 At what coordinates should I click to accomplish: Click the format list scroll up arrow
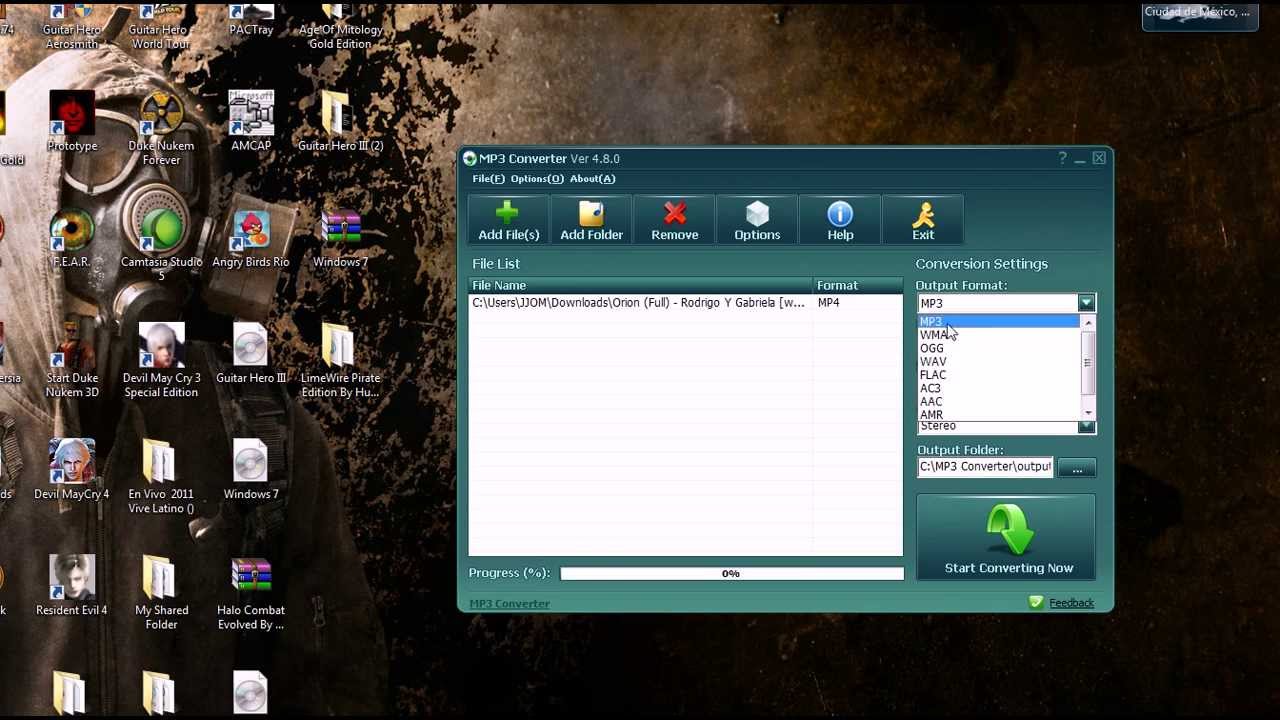(1088, 323)
